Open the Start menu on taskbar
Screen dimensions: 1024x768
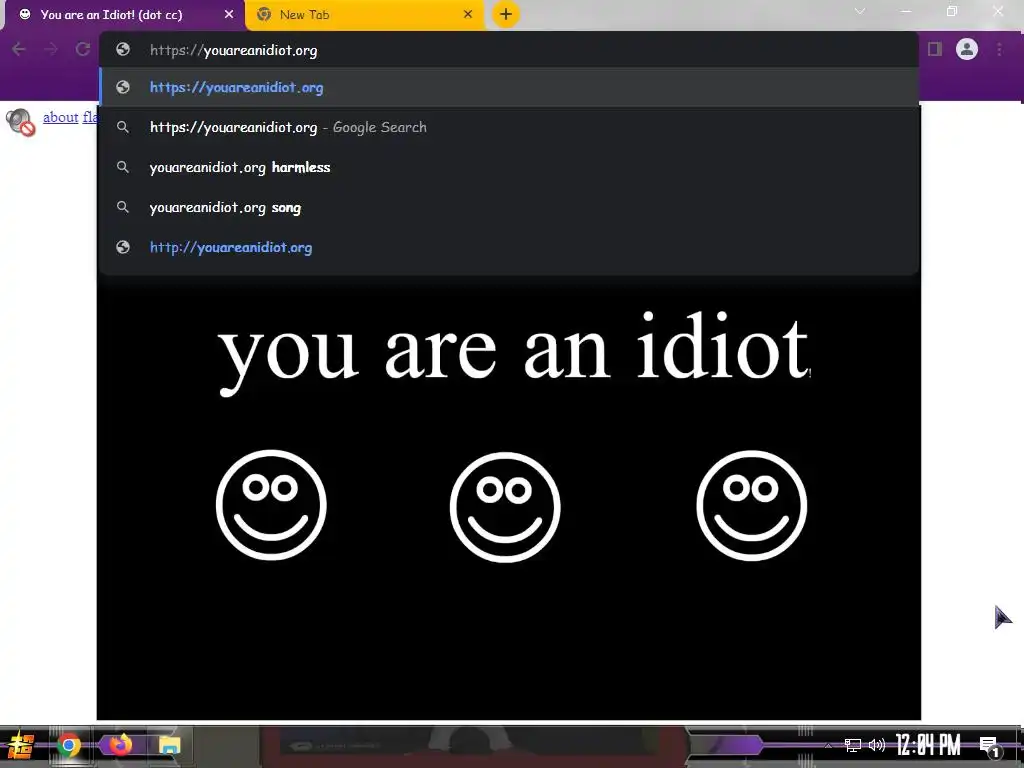21,745
